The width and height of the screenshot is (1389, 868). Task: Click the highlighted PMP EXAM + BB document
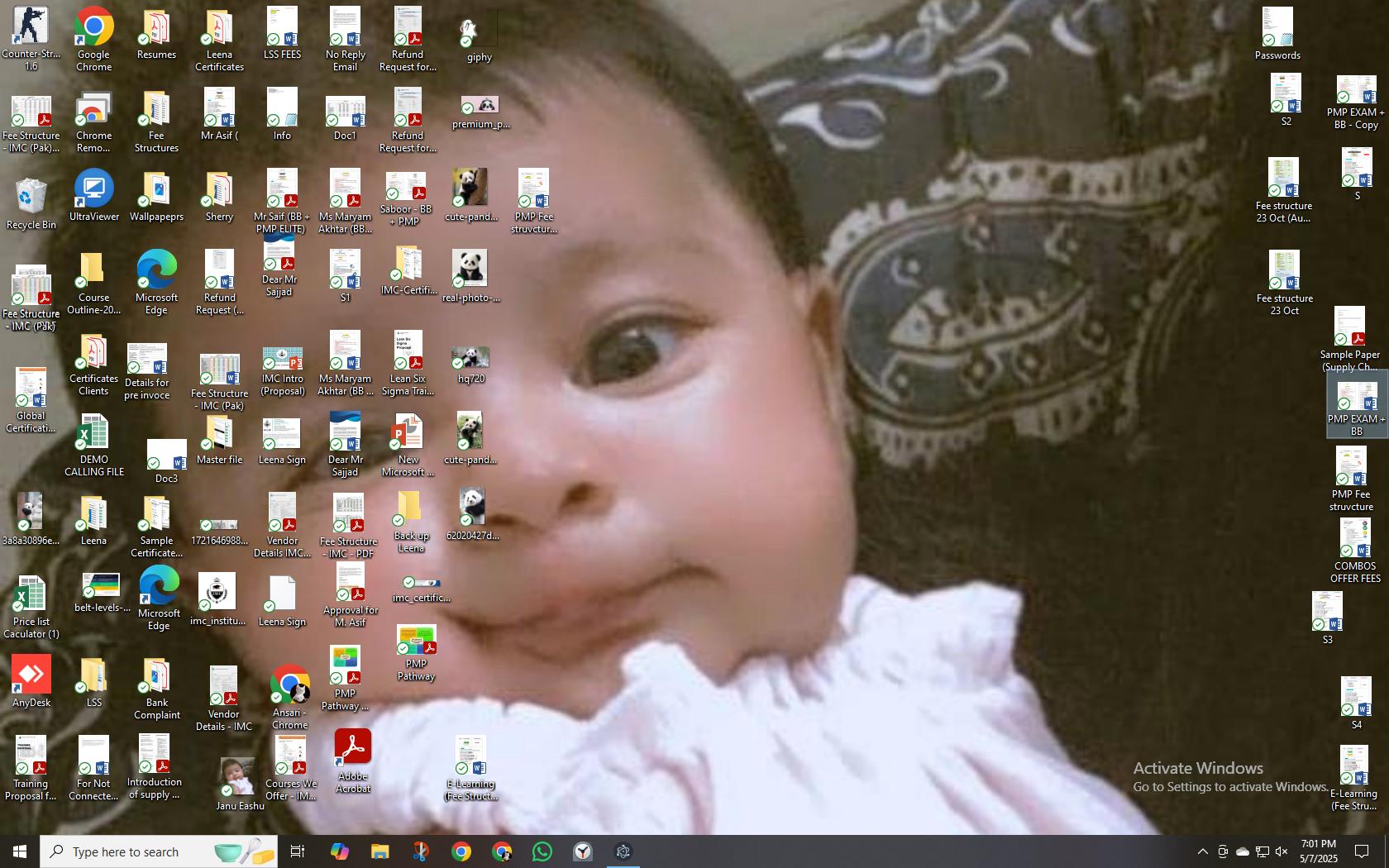1357,405
